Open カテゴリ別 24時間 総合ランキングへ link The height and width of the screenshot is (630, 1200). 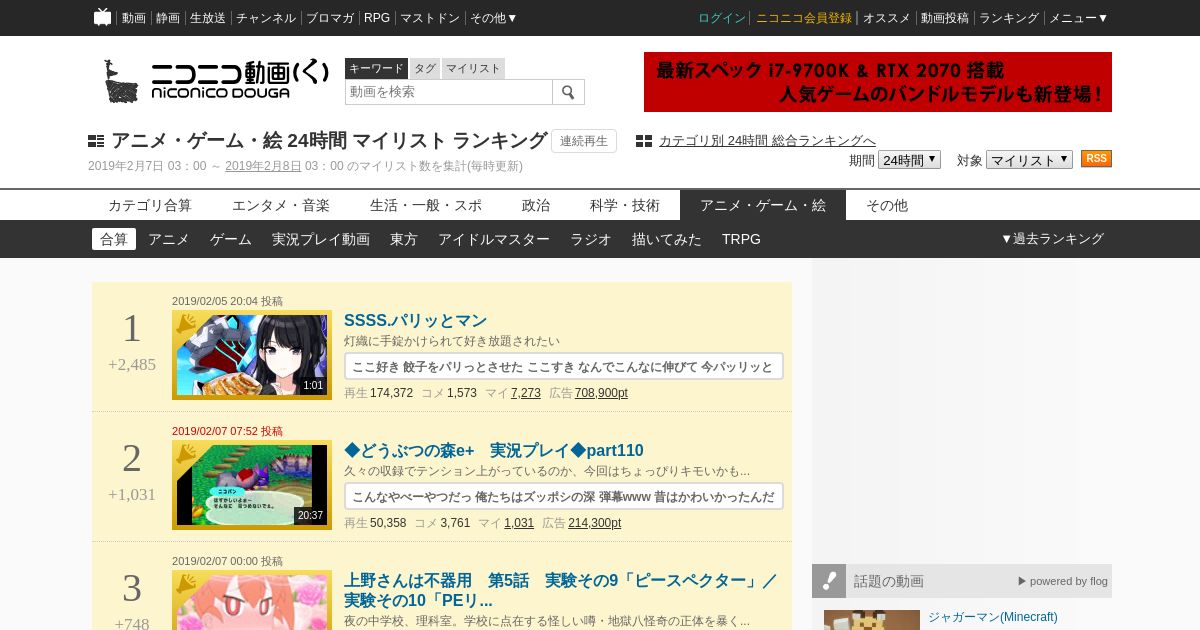pos(767,141)
